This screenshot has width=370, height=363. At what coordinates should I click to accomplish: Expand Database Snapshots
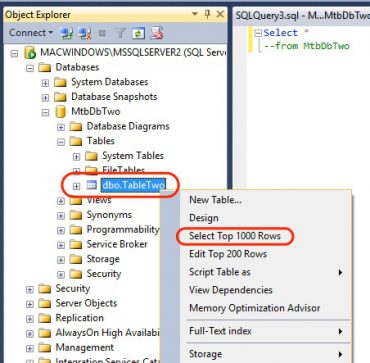(45, 97)
